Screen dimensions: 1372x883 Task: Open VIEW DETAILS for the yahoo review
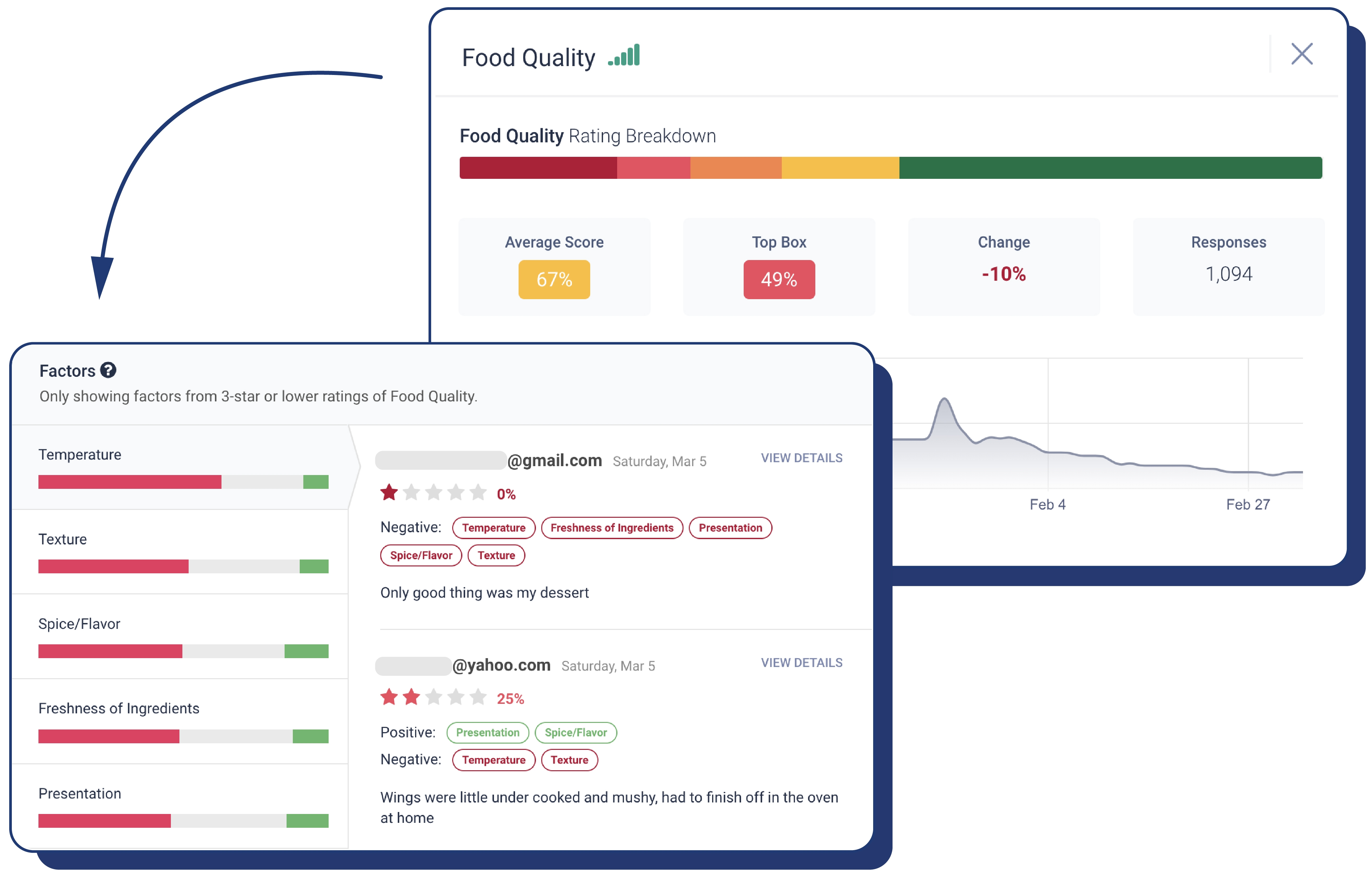[801, 662]
